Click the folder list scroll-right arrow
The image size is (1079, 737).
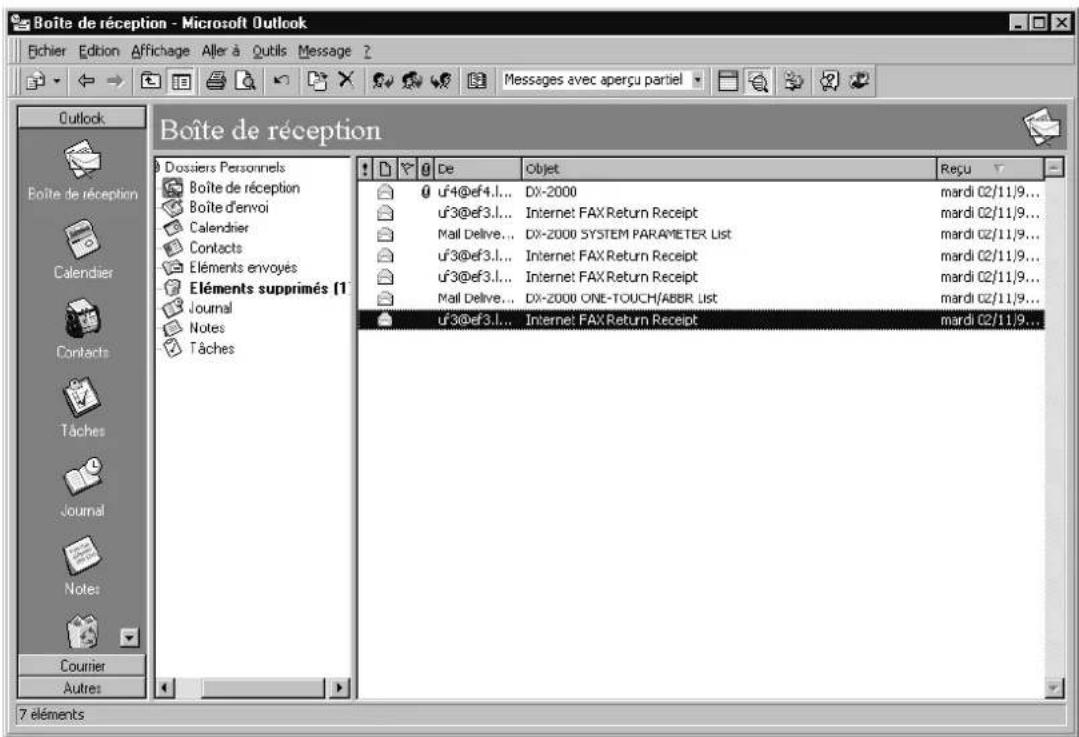click(x=338, y=687)
